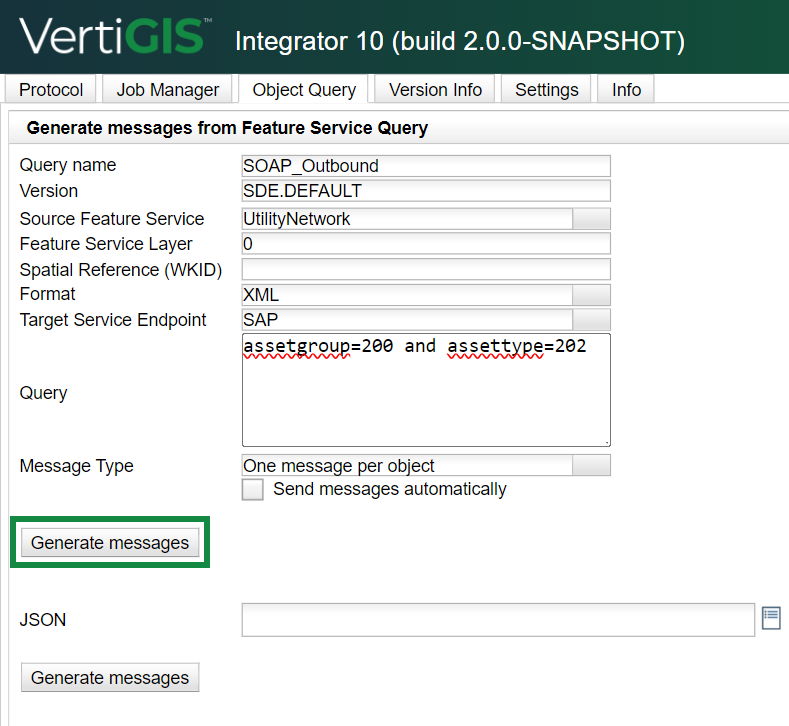Switch to the Protocol tab
Viewport: 789px width, 726px height.
[x=50, y=90]
